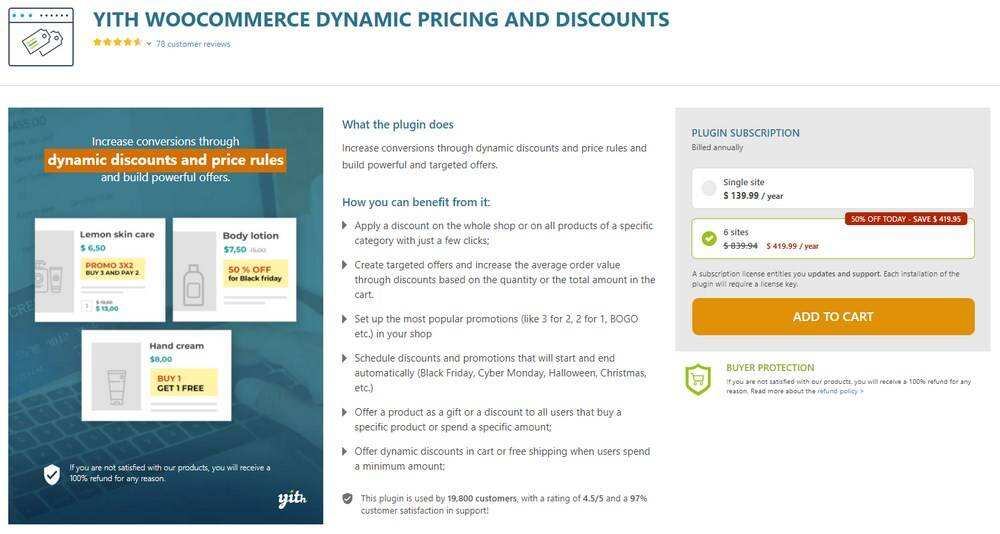Open the 78 customer reviews link

(193, 44)
